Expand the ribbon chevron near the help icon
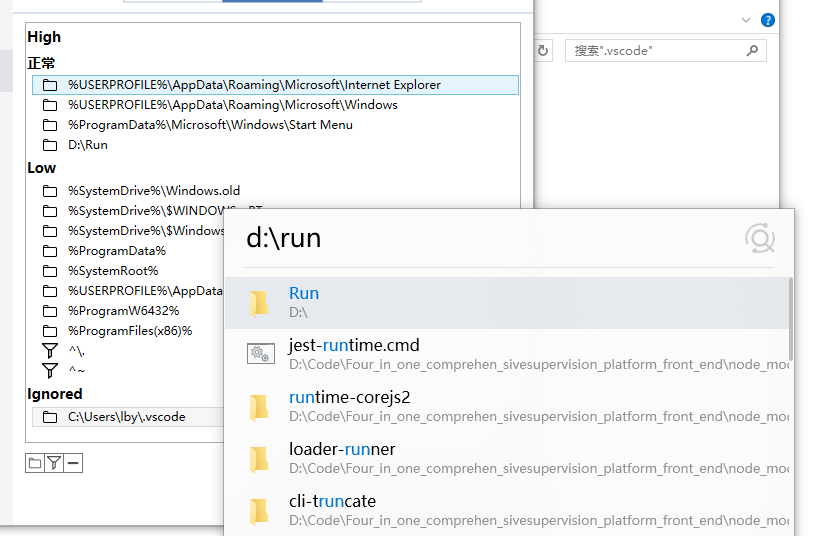 (745, 20)
